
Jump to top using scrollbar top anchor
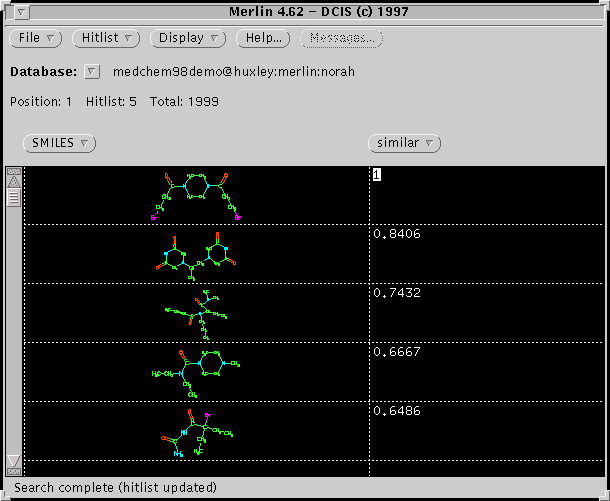(14, 171)
